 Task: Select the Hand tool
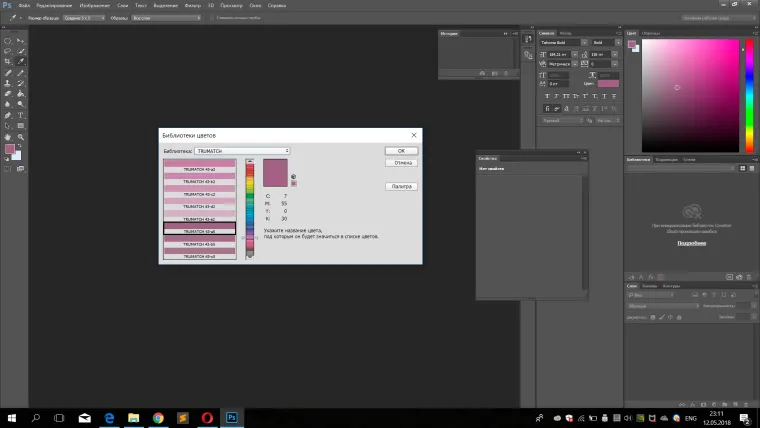tap(8, 136)
